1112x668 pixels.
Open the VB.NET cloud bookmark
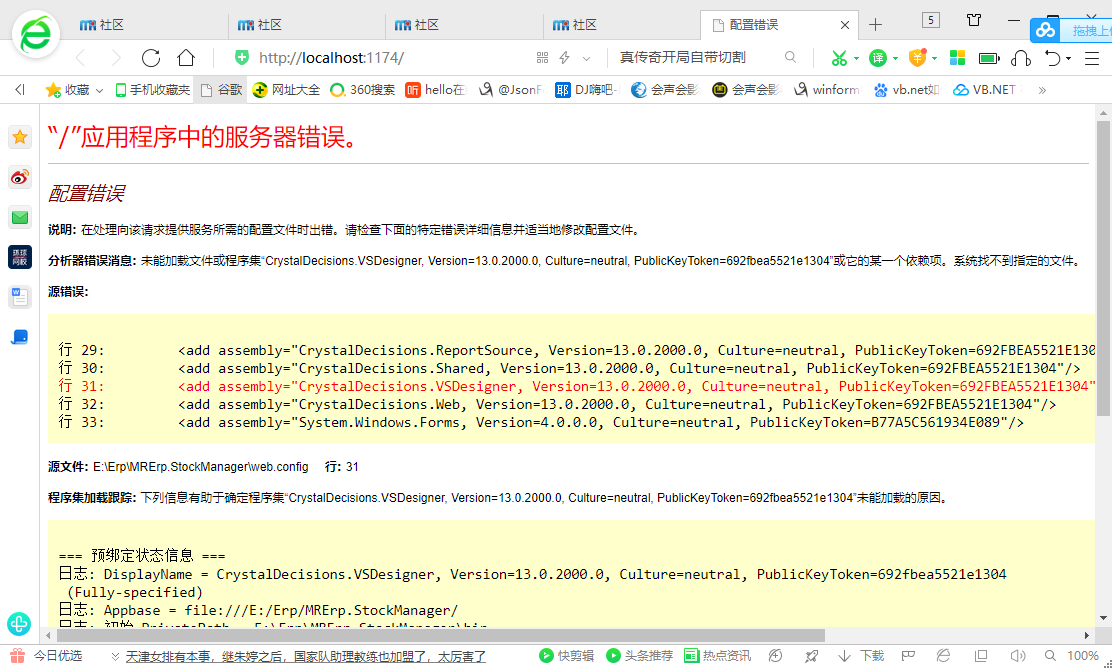[x=985, y=90]
